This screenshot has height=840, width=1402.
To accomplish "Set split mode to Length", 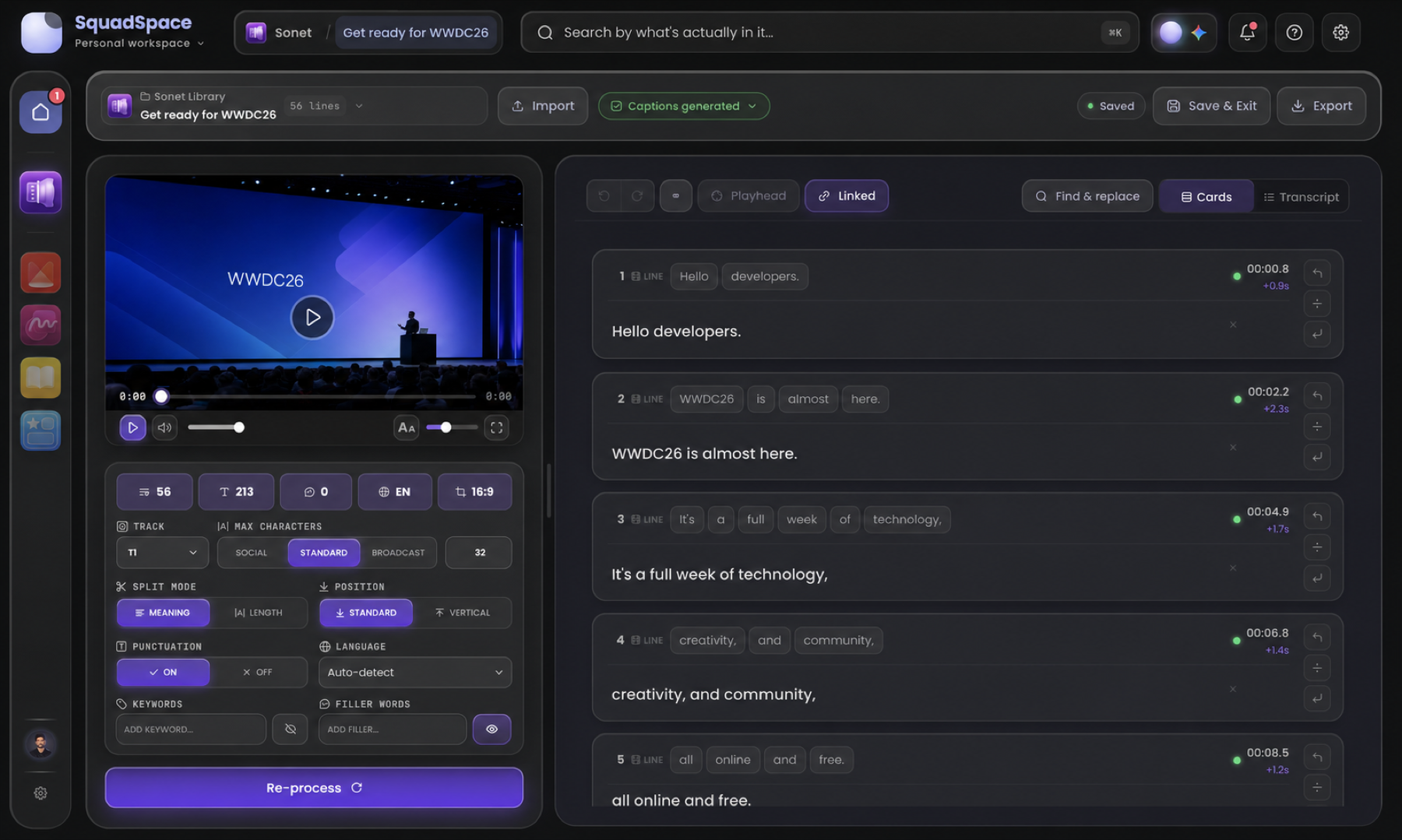I will [x=259, y=613].
